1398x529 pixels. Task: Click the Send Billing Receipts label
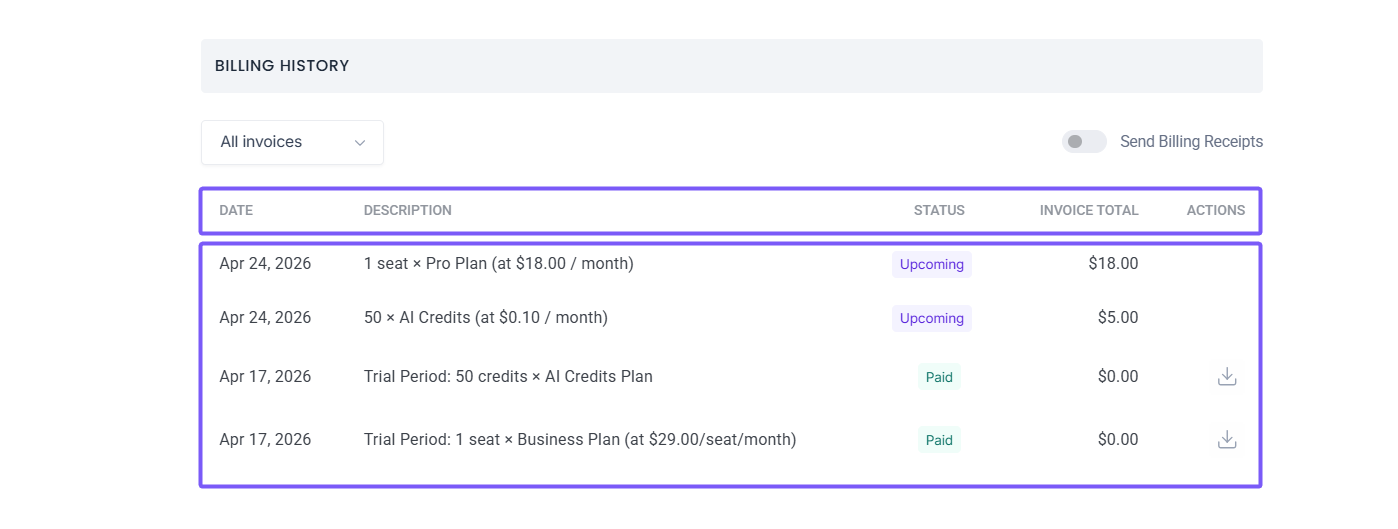(1191, 142)
